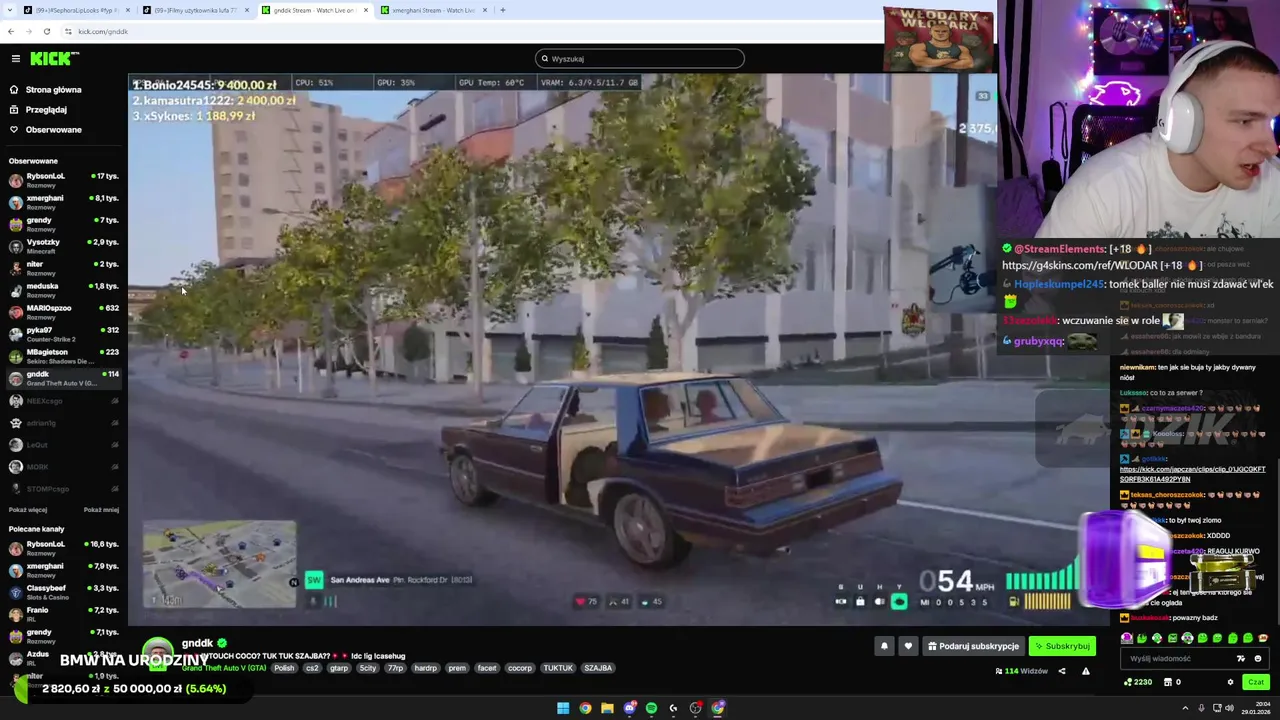Show hidden system tray icons
This screenshot has height=720, width=1280.
(1185, 708)
